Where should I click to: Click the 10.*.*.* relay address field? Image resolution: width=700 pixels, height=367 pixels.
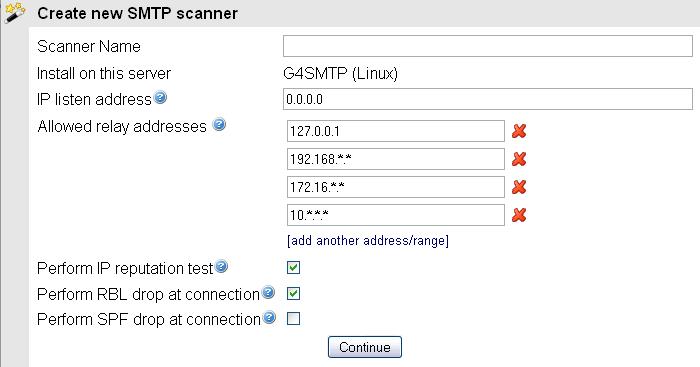click(396, 215)
